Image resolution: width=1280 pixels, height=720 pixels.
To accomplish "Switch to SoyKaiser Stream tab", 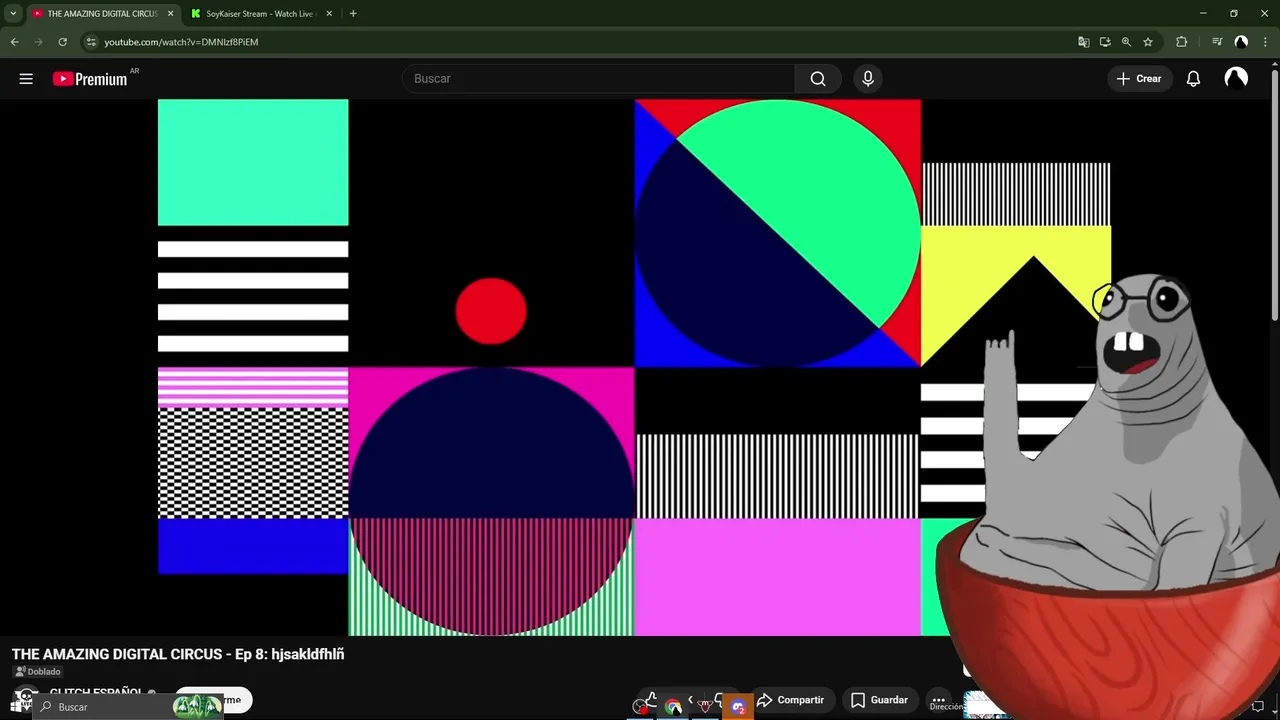I will (x=260, y=14).
